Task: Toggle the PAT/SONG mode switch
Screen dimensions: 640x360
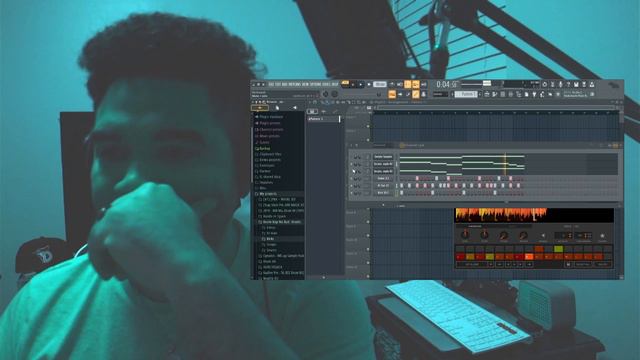Action: [345, 84]
